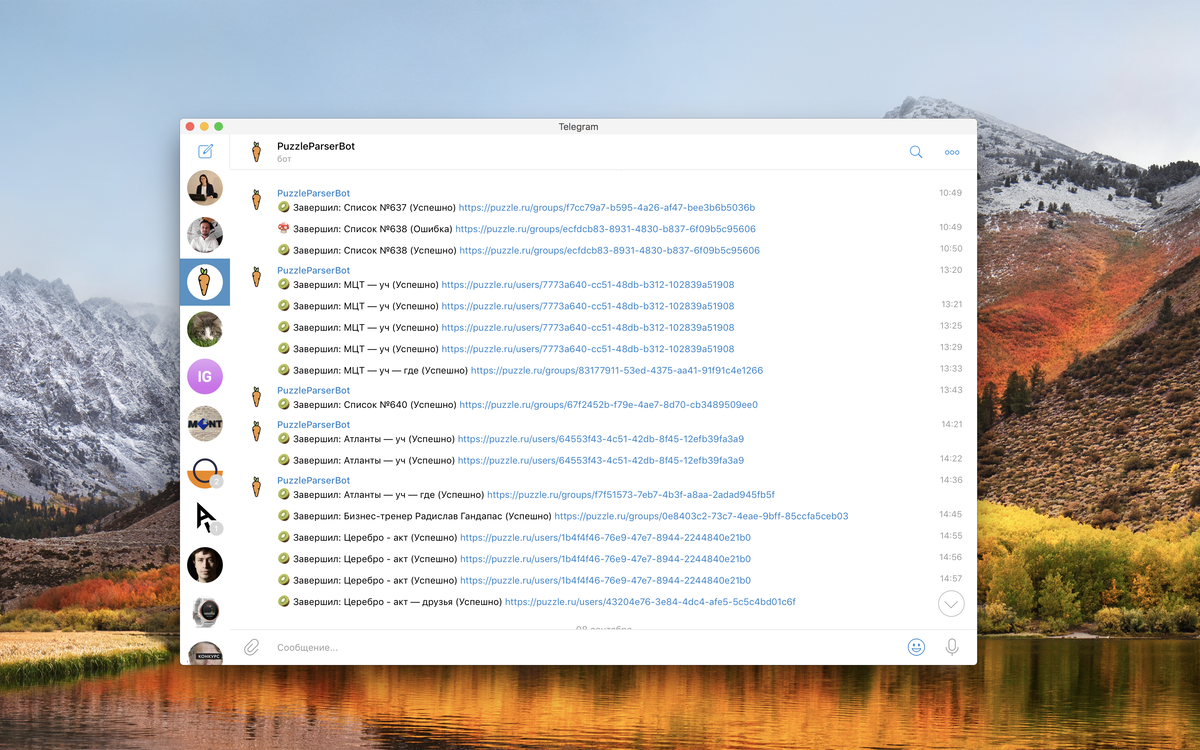Open the link in the Список №638 (Ошибка) message
Viewport: 1200px width, 750px height.
[605, 229]
